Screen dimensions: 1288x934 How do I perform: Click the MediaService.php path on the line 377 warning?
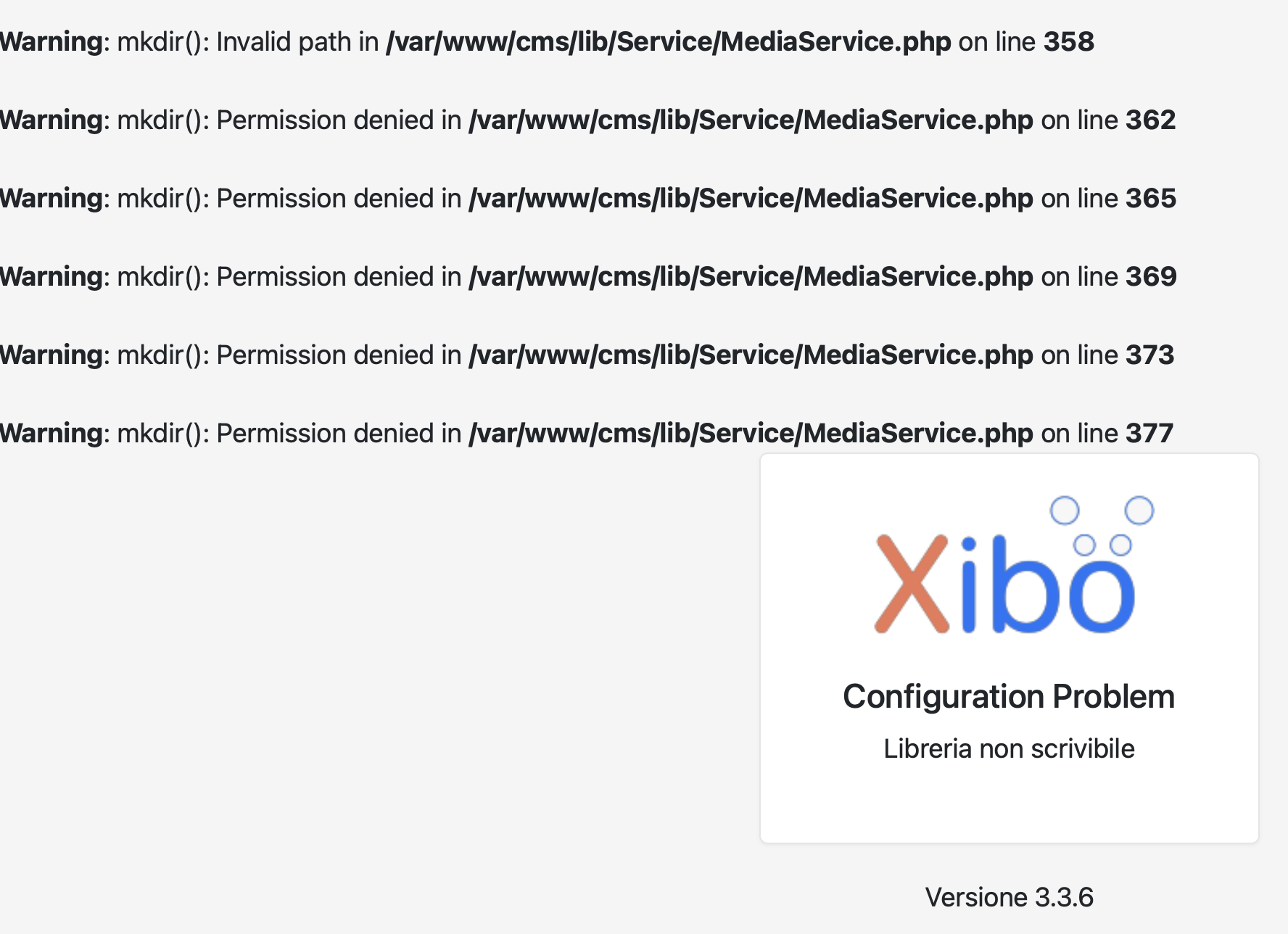point(751,434)
